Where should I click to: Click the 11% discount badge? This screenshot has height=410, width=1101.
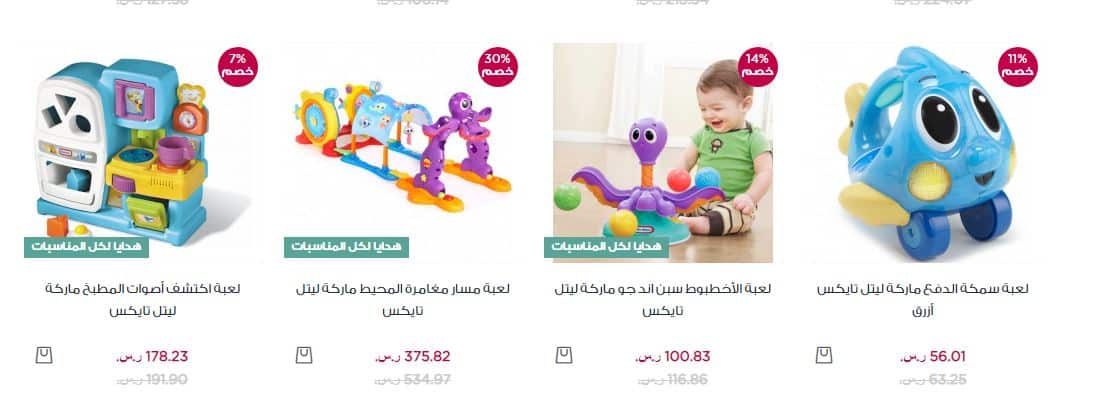click(1017, 67)
